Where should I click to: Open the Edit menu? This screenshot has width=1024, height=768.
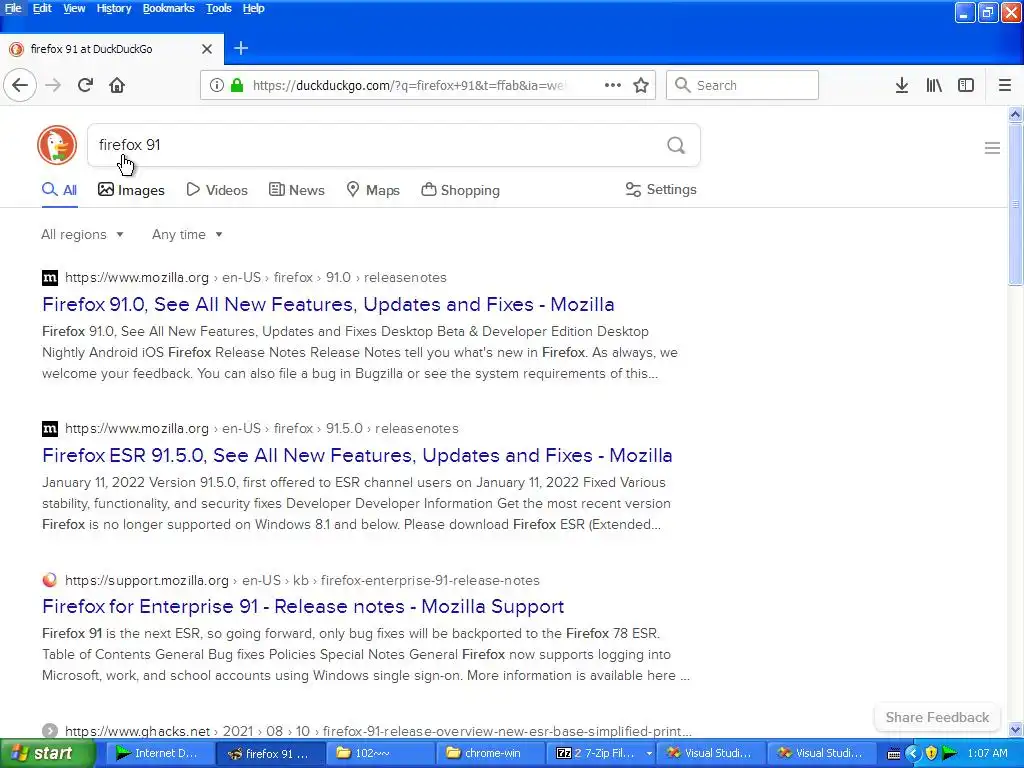42,8
